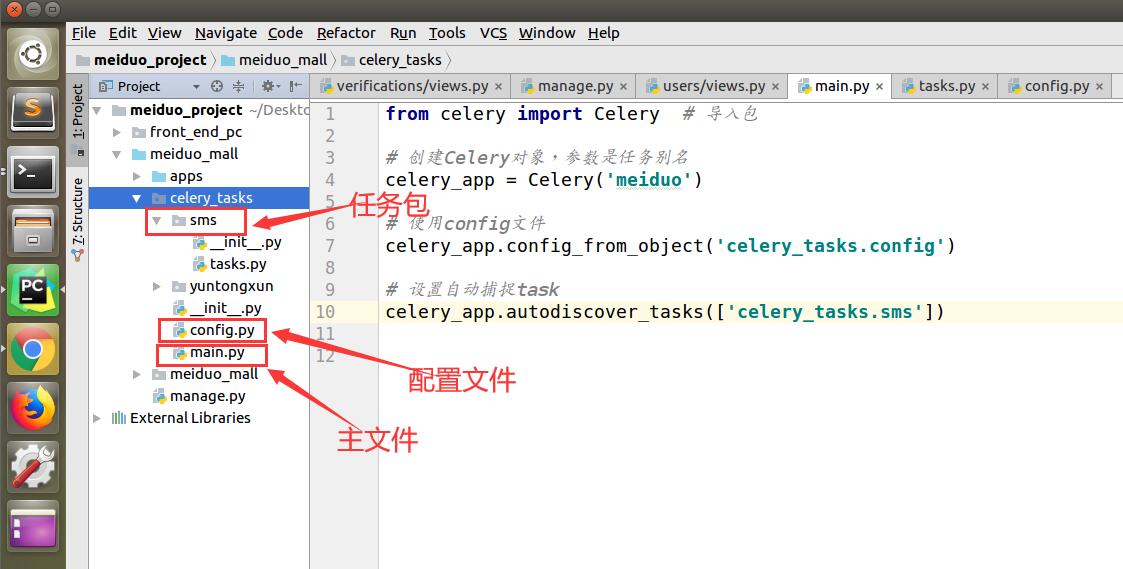Collapse the meiduo_mall folder arrow
Image resolution: width=1123 pixels, height=569 pixels.
[x=117, y=155]
